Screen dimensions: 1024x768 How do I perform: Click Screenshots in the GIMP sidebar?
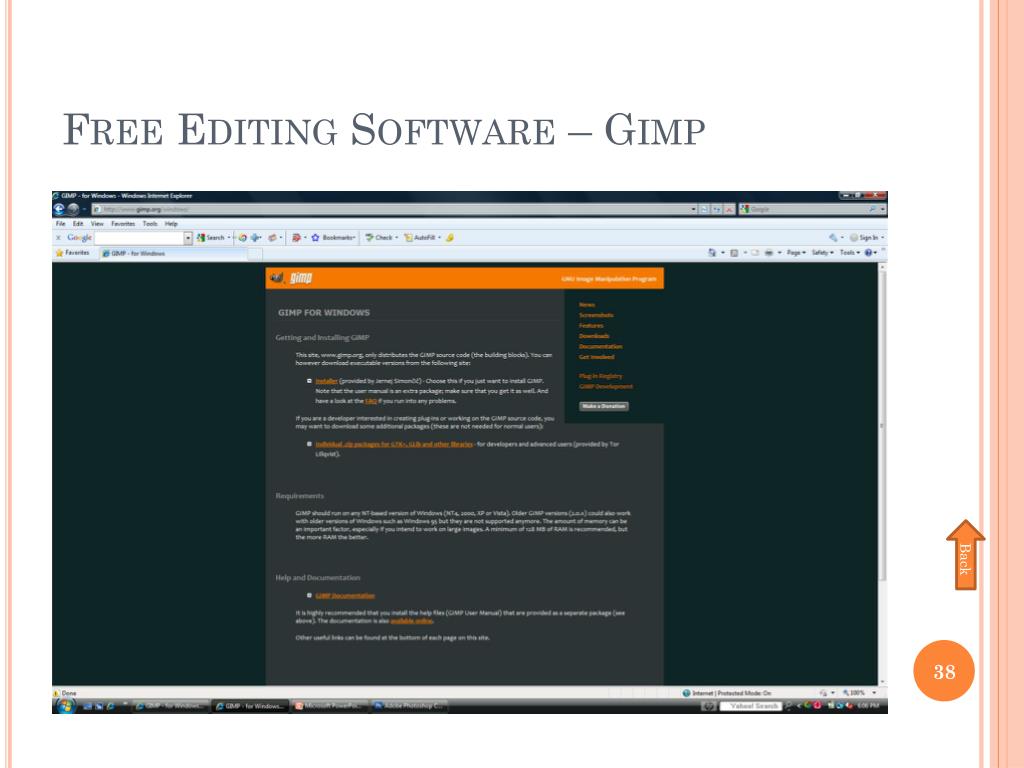[x=596, y=315]
